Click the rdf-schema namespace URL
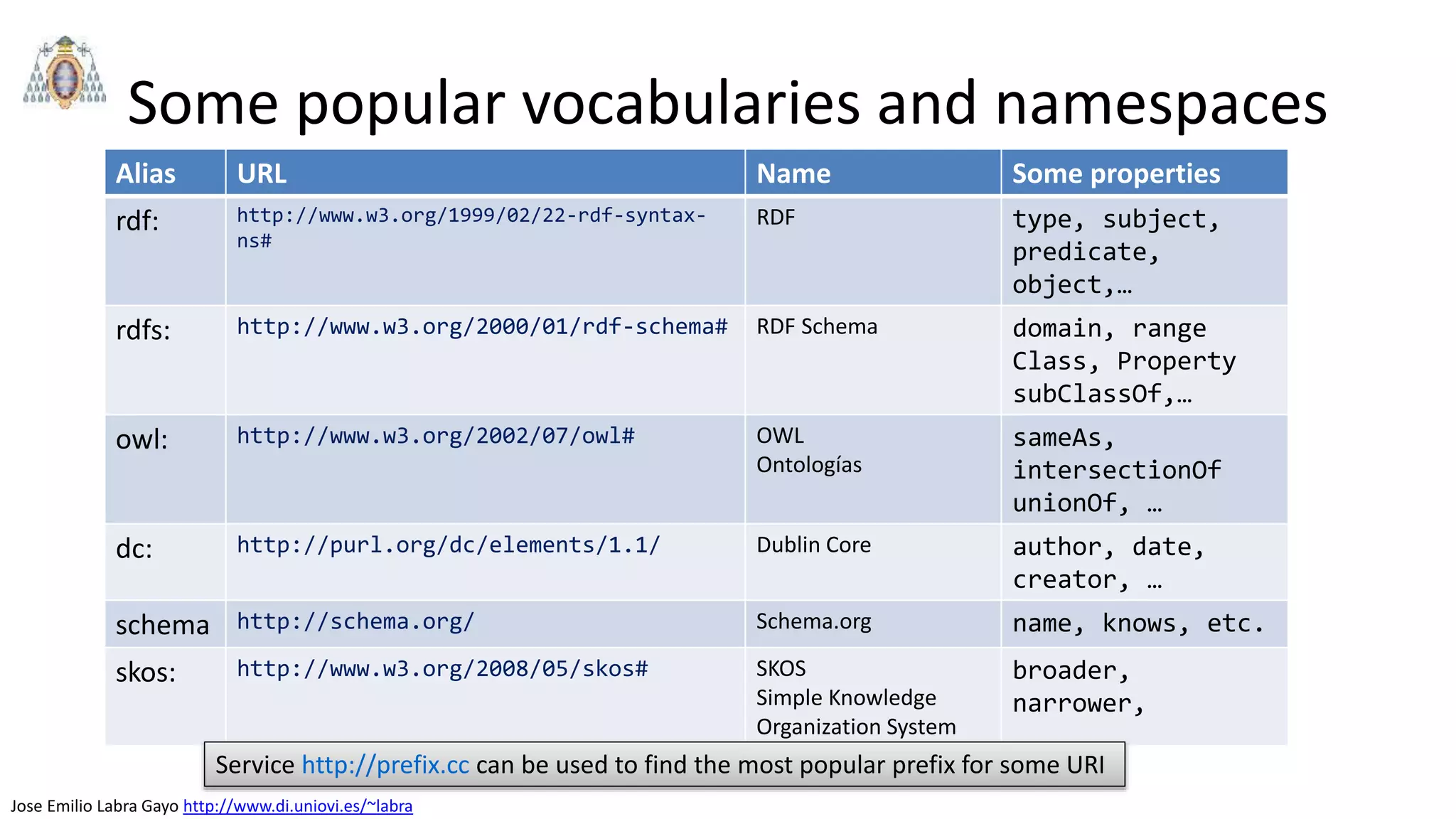Image resolution: width=1456 pixels, height=819 pixels. point(482,326)
